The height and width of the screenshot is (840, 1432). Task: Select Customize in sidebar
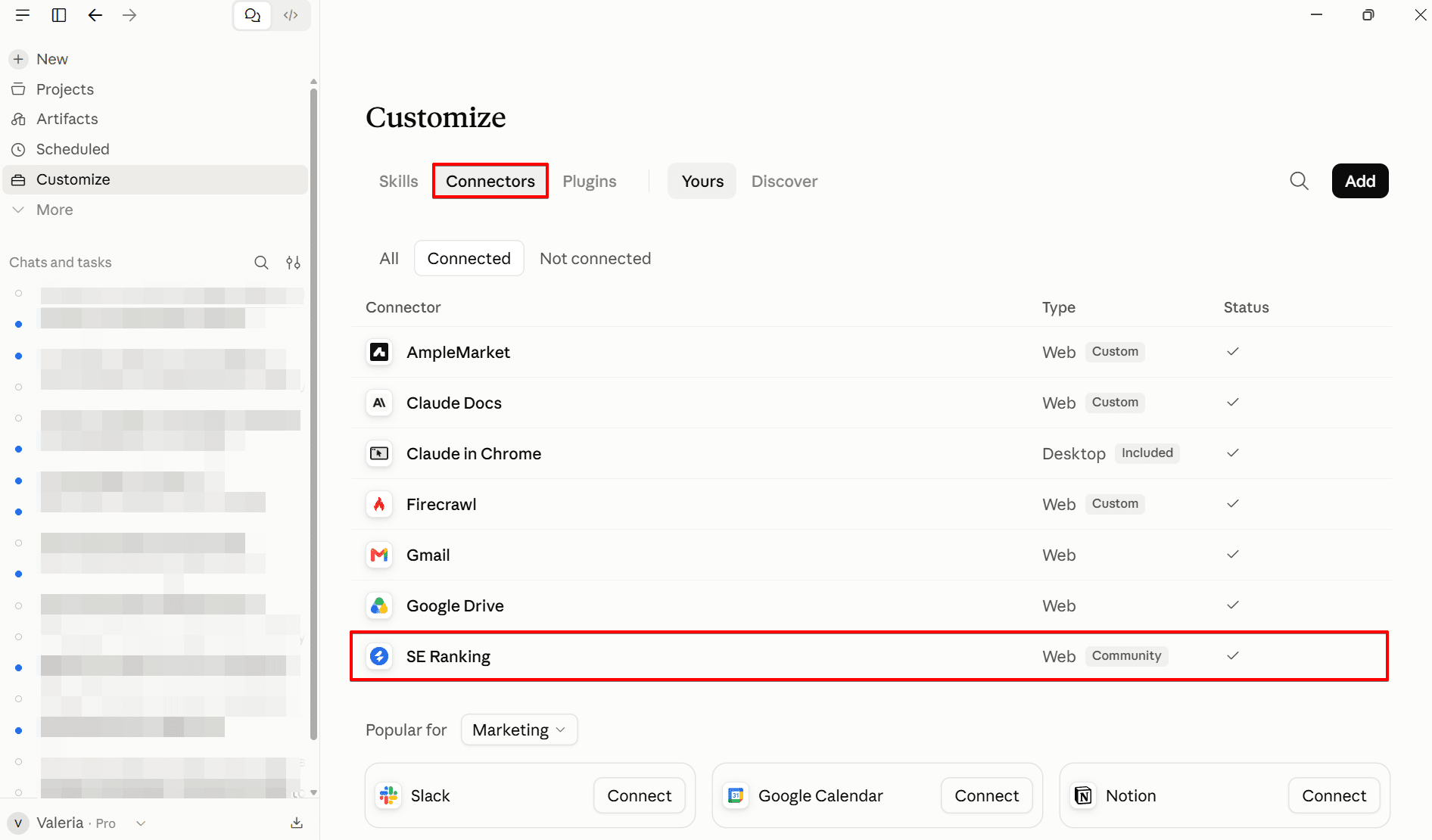[155, 179]
